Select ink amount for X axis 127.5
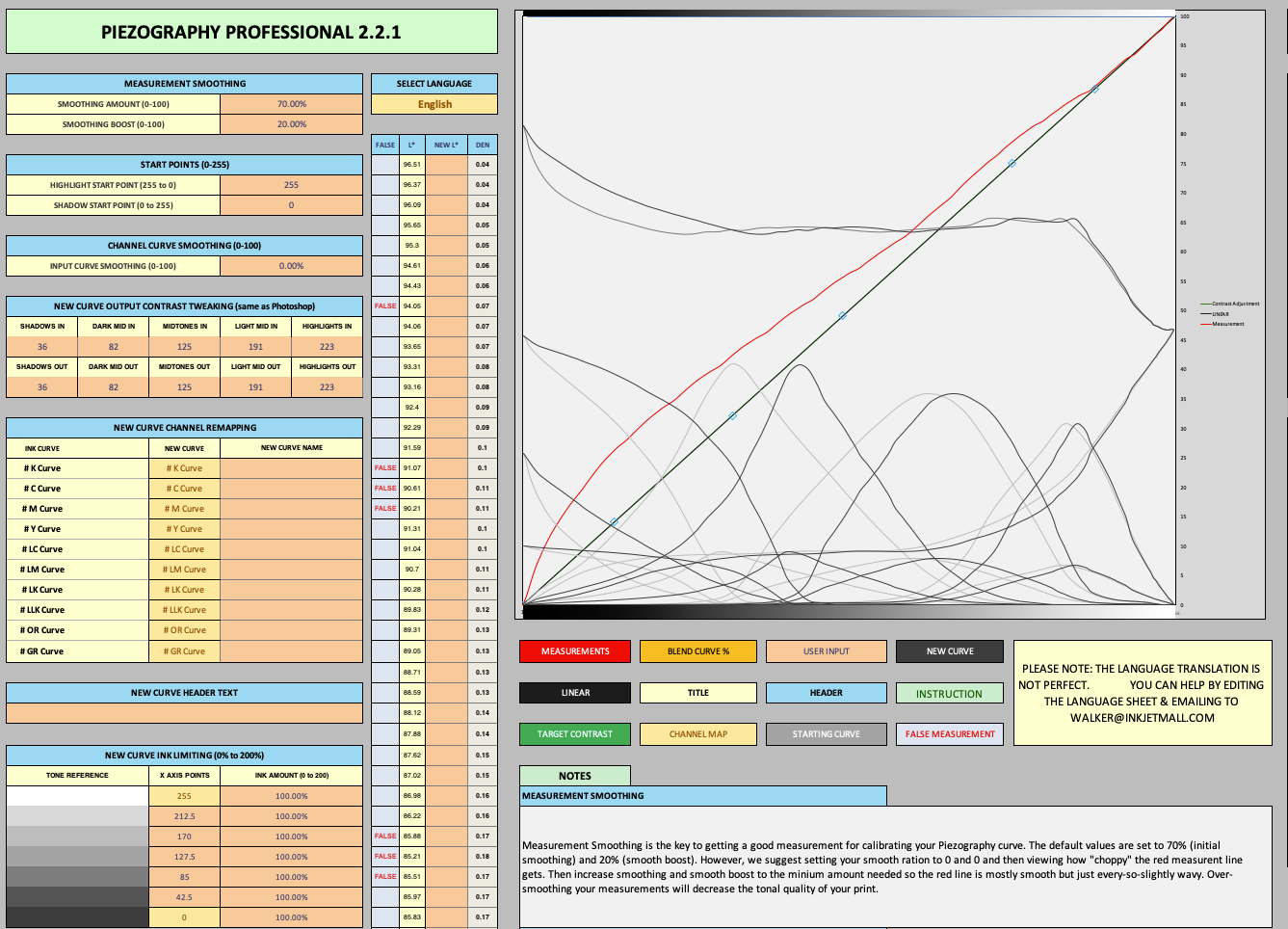The image size is (1288, 929). pyautogui.click(x=291, y=857)
